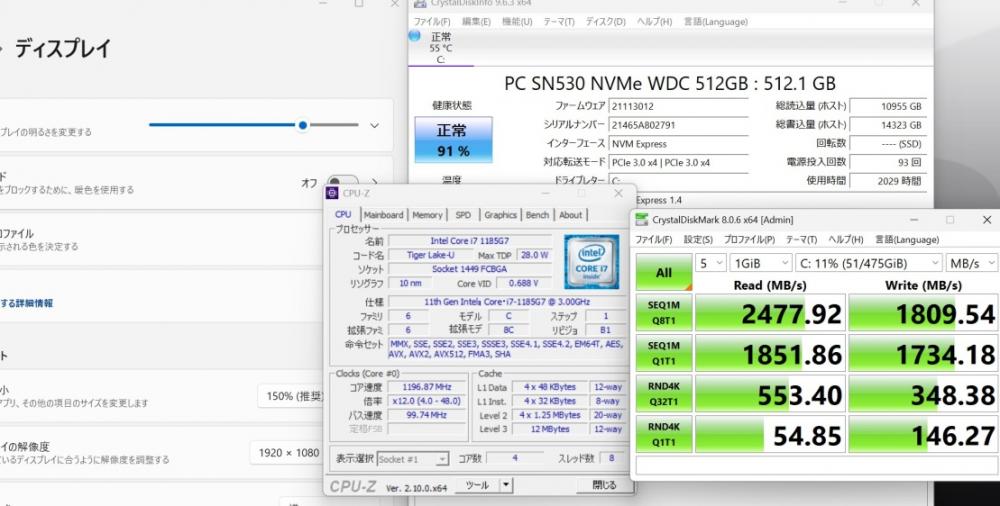Expand the brightness section chevron
The image size is (1000, 506).
click(374, 126)
